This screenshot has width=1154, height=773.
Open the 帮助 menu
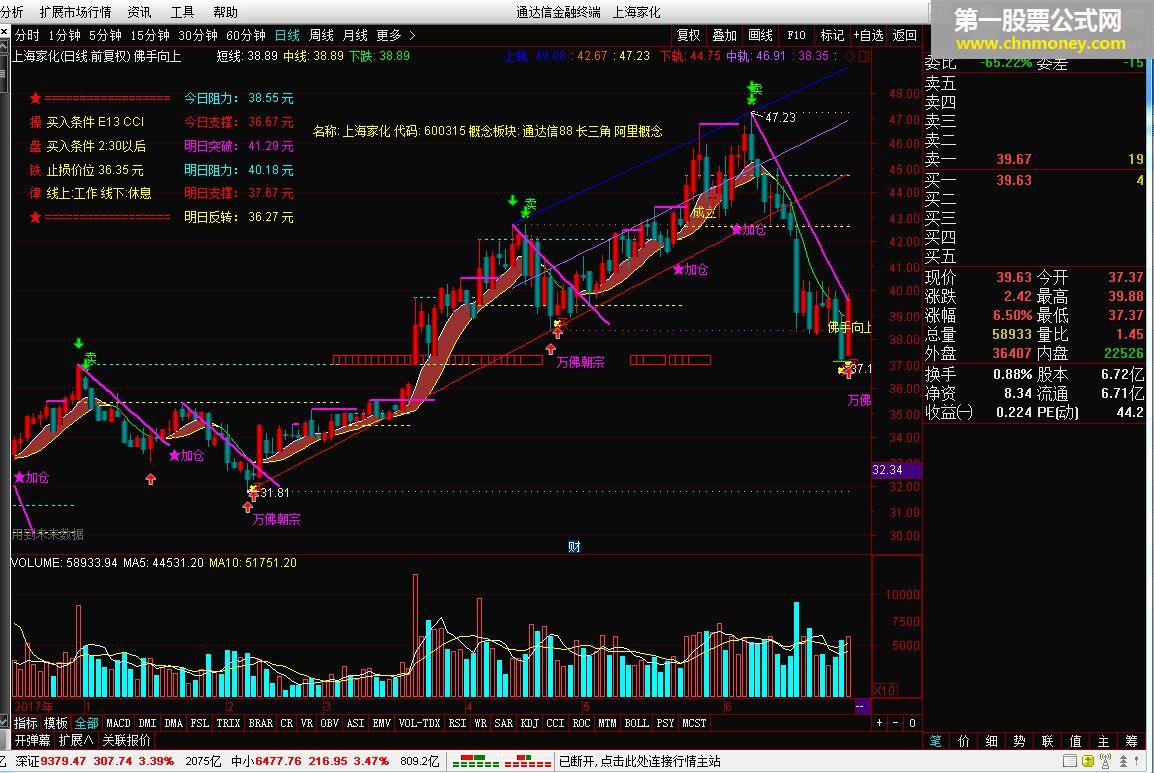pyautogui.click(x=225, y=12)
